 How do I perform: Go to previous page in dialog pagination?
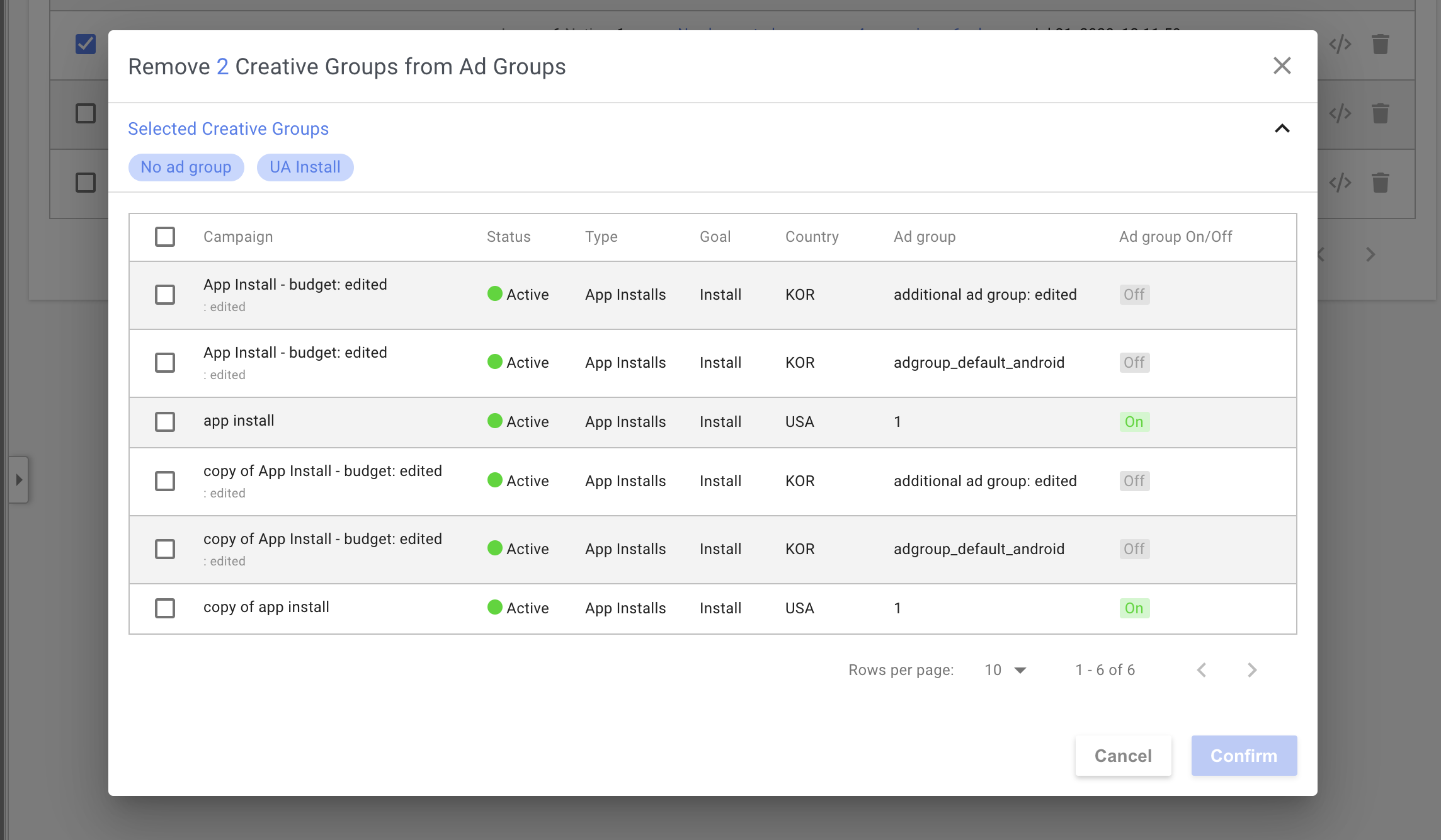point(1201,670)
